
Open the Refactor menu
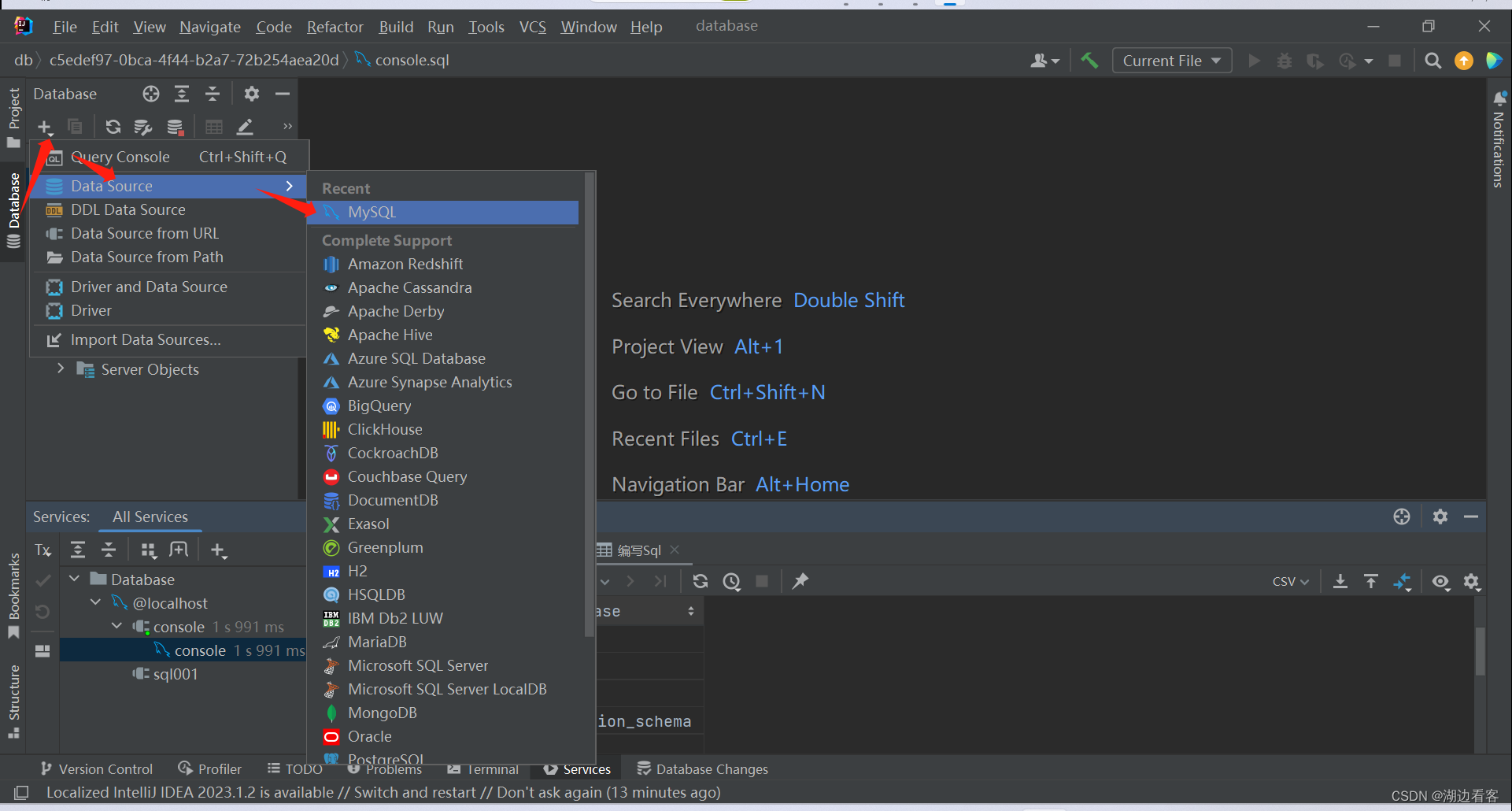coord(335,27)
